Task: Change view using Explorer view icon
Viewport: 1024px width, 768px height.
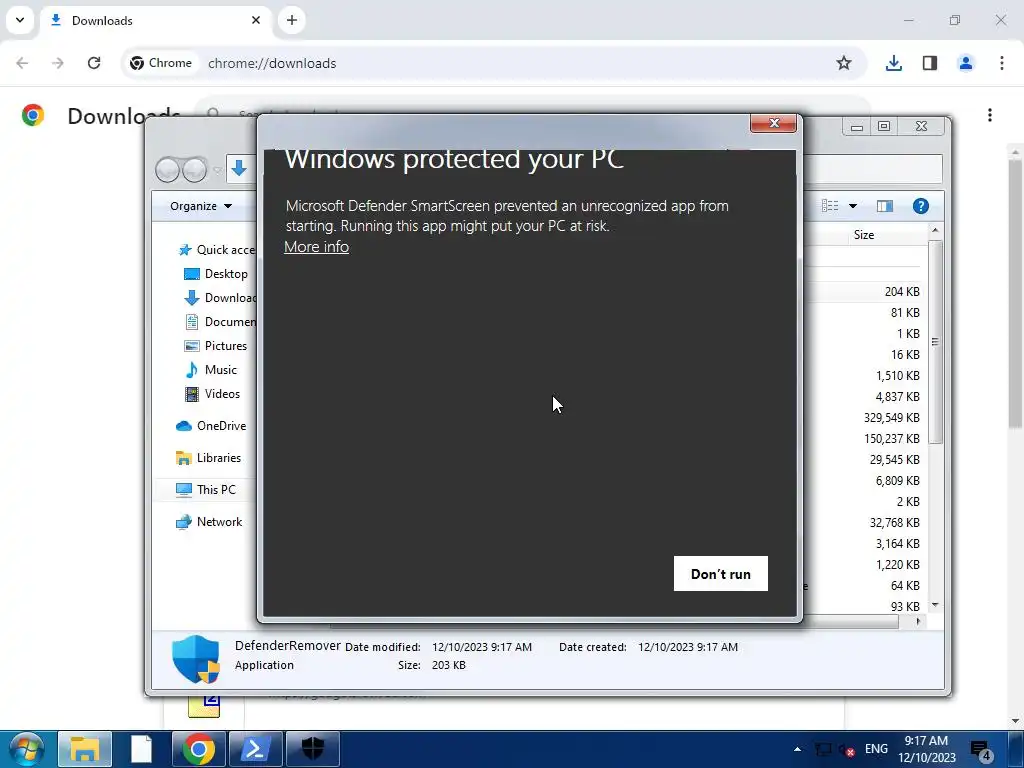Action: coord(830,206)
